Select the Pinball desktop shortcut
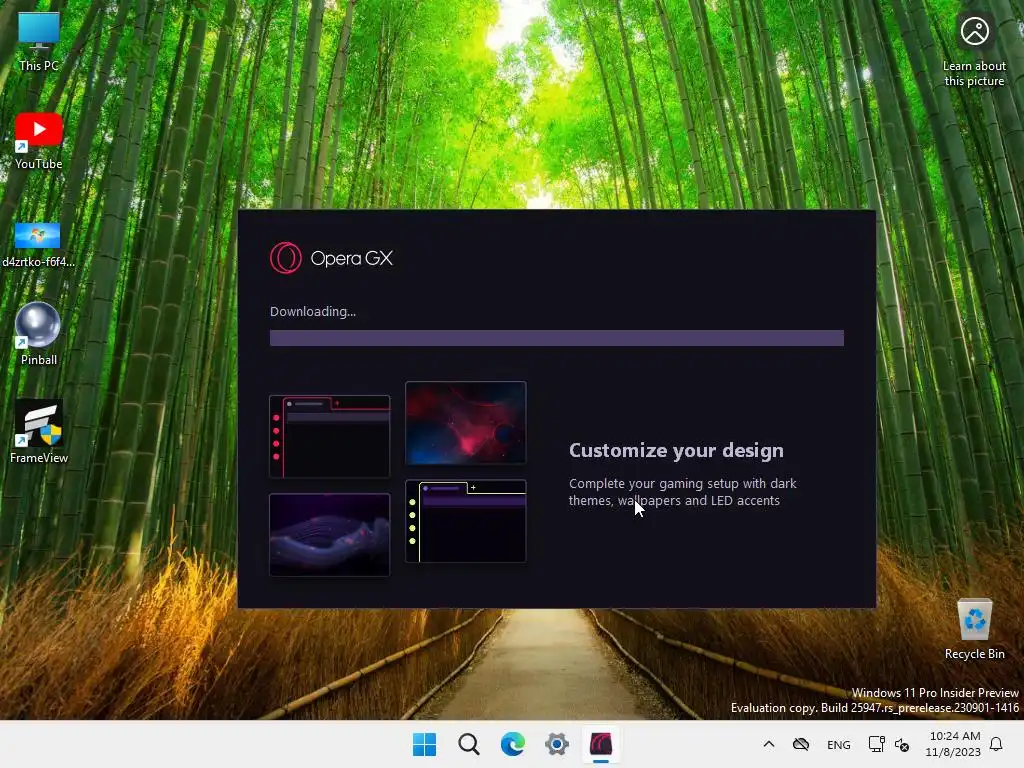 point(39,333)
